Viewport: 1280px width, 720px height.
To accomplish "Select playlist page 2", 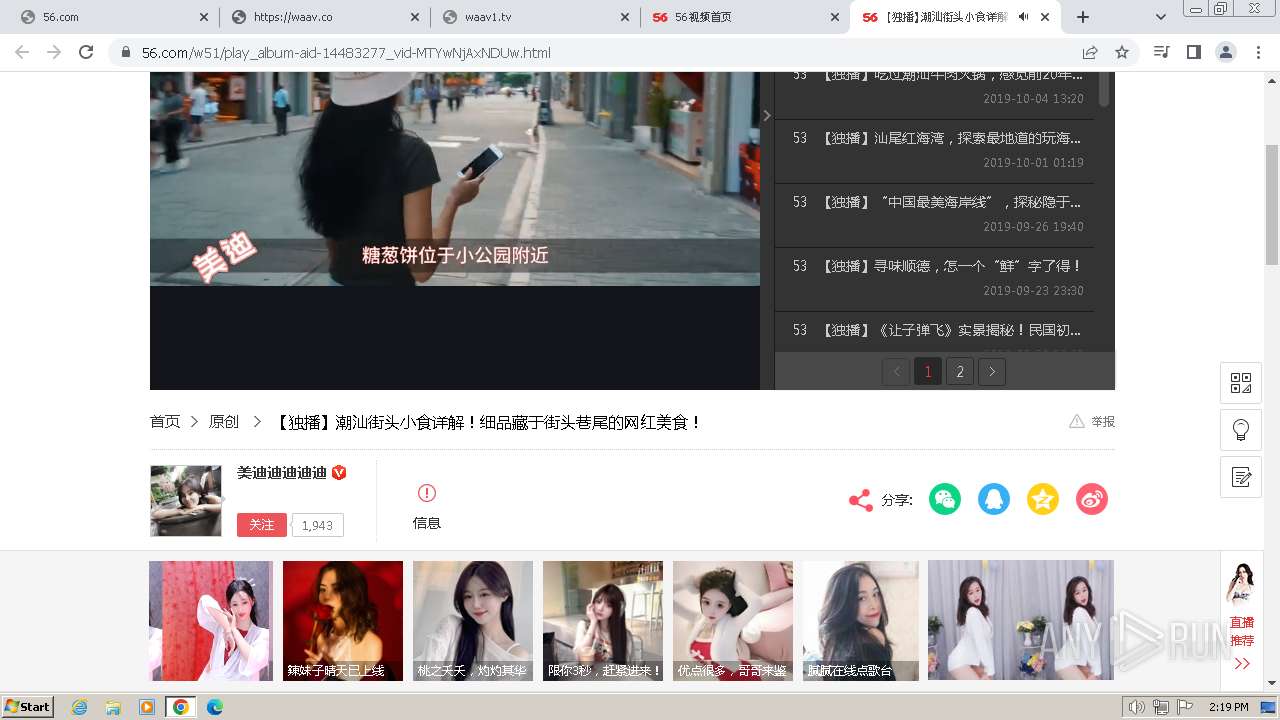I will 960,372.
